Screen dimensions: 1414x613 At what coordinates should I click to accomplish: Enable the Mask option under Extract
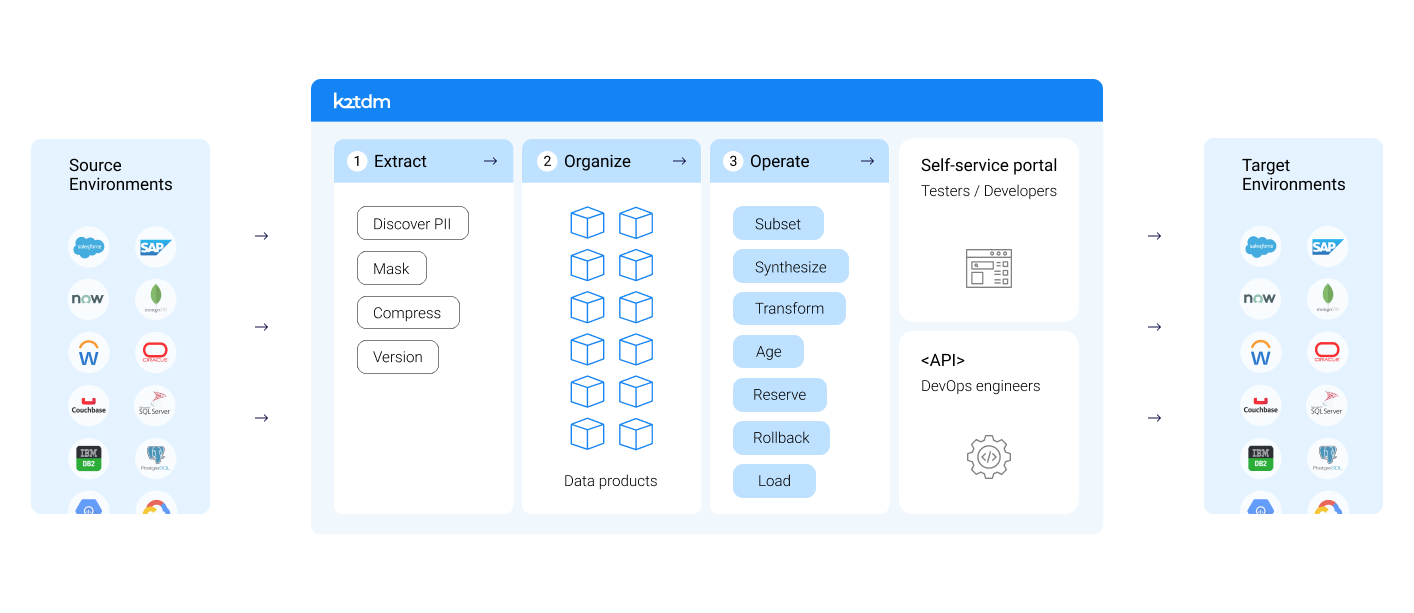tap(391, 268)
